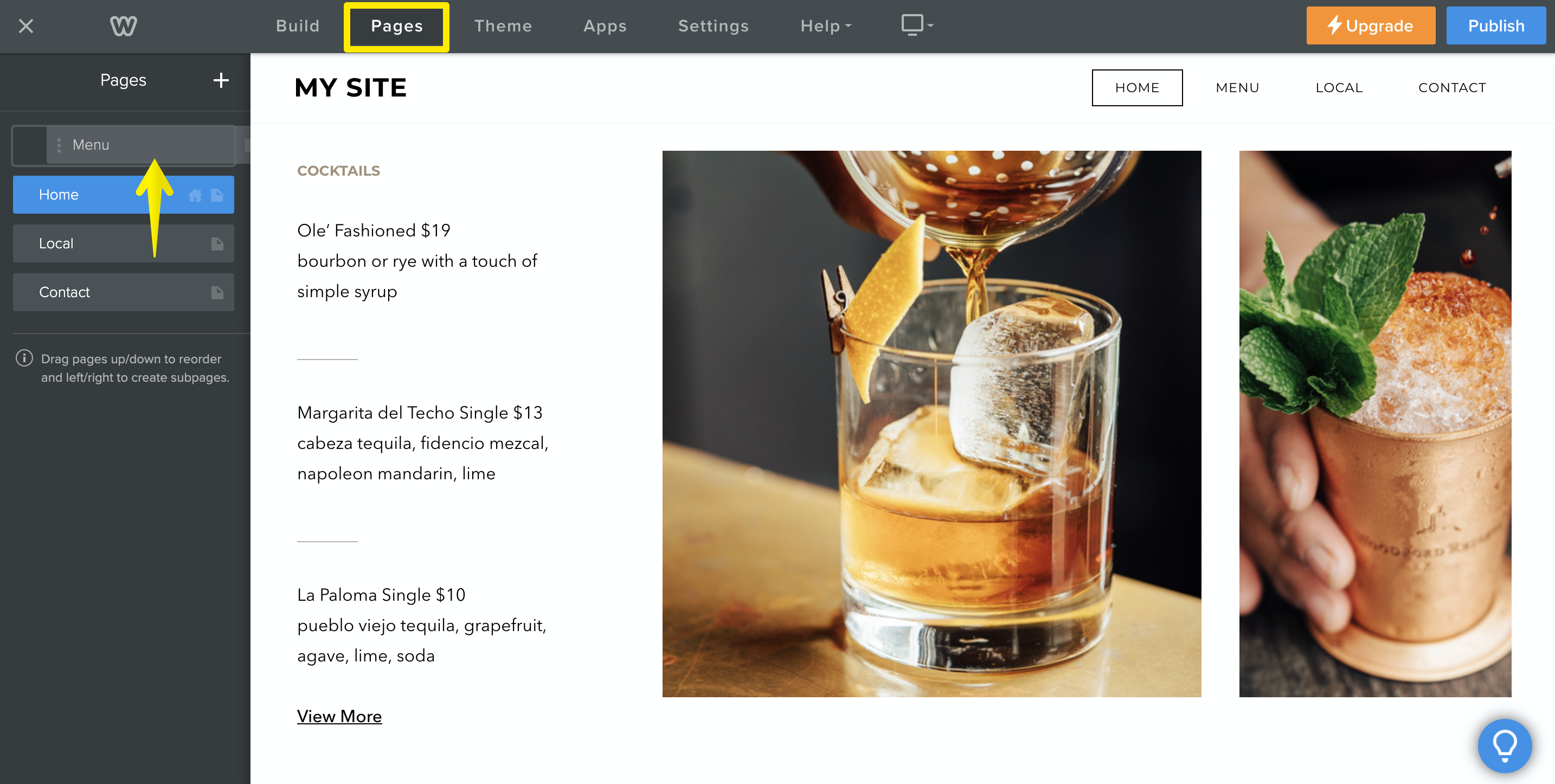This screenshot has width=1555, height=784.
Task: Click the drag handle on Menu page
Action: click(59, 145)
